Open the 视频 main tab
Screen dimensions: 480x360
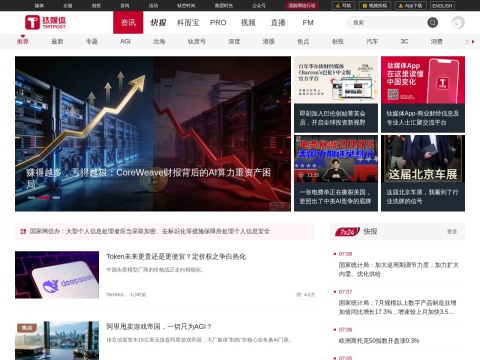[x=248, y=22]
